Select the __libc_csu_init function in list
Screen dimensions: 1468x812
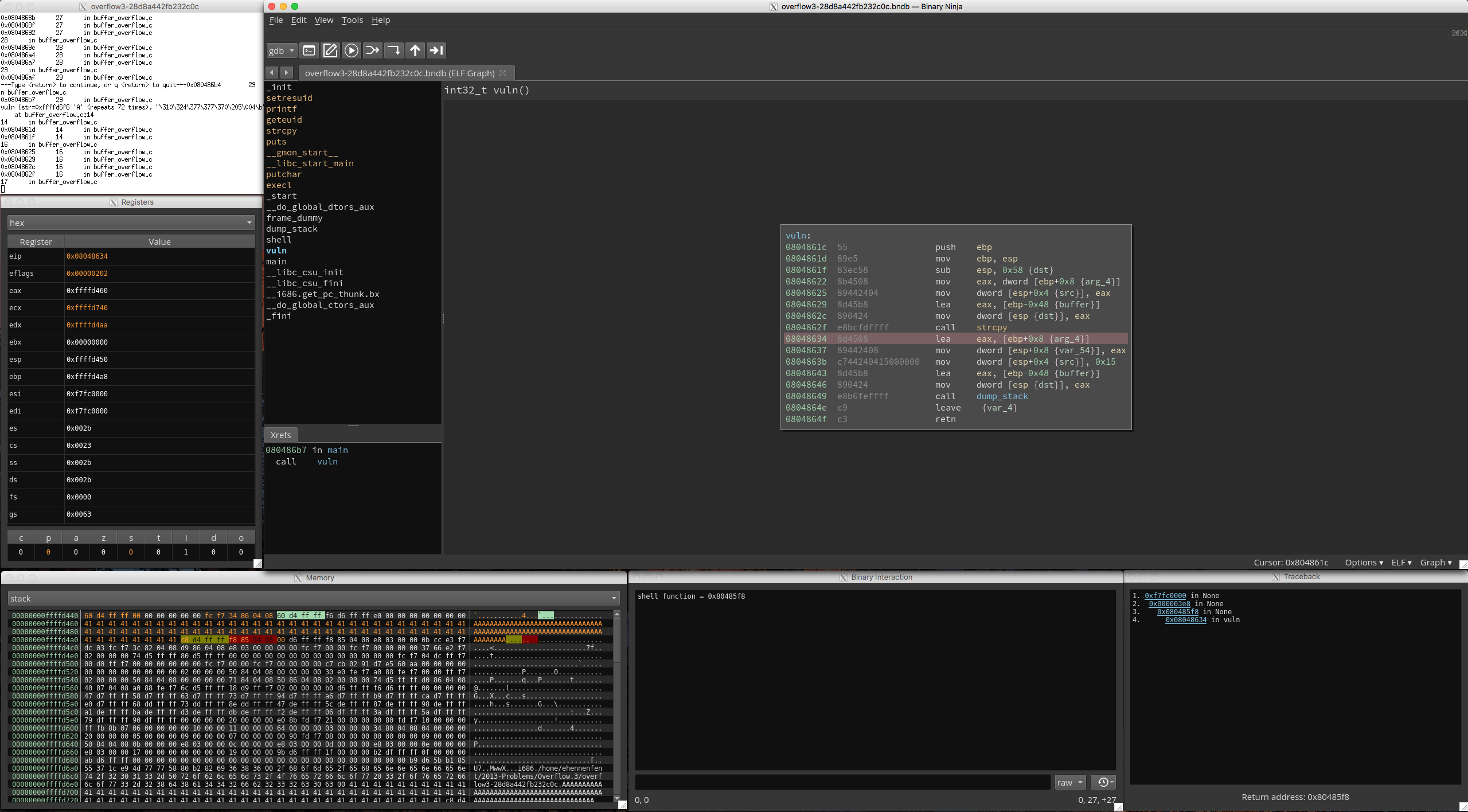tap(304, 272)
